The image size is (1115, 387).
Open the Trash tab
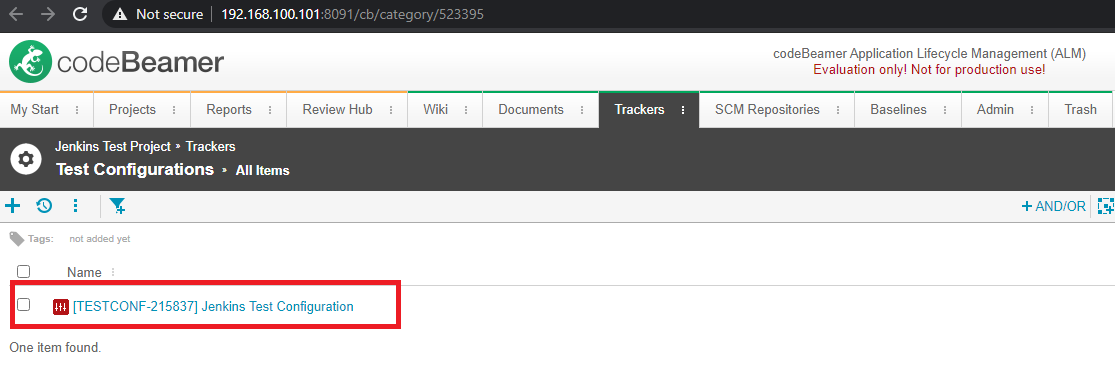point(1081,110)
